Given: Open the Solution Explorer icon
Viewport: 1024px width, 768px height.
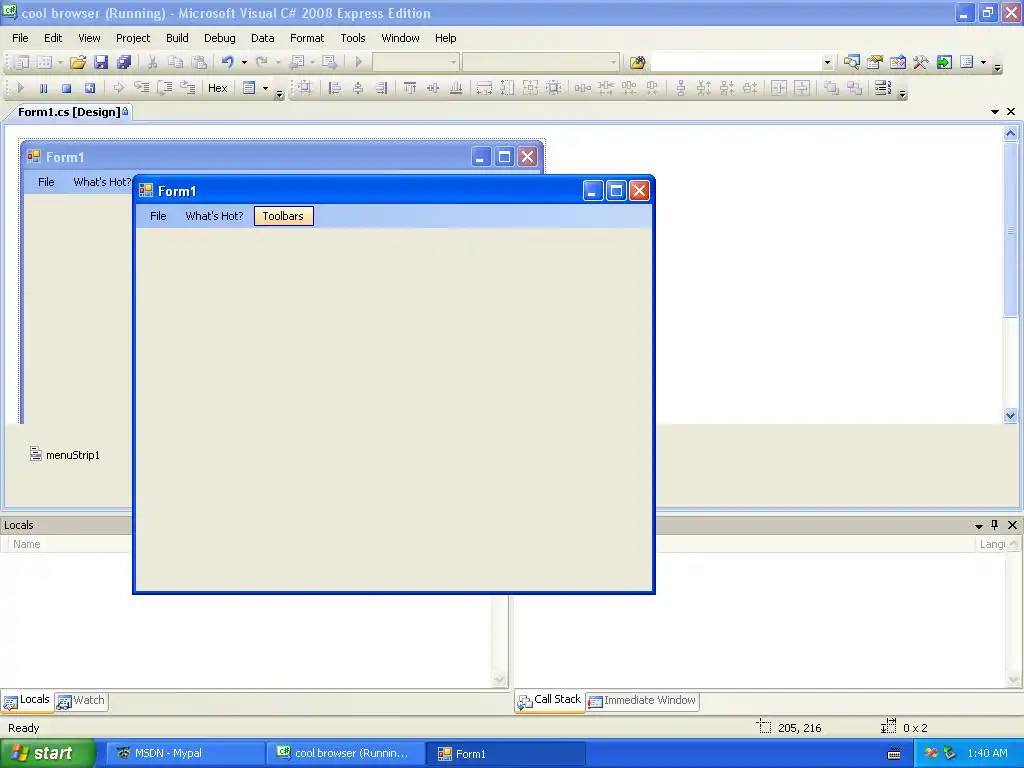Looking at the screenshot, I should (852, 62).
